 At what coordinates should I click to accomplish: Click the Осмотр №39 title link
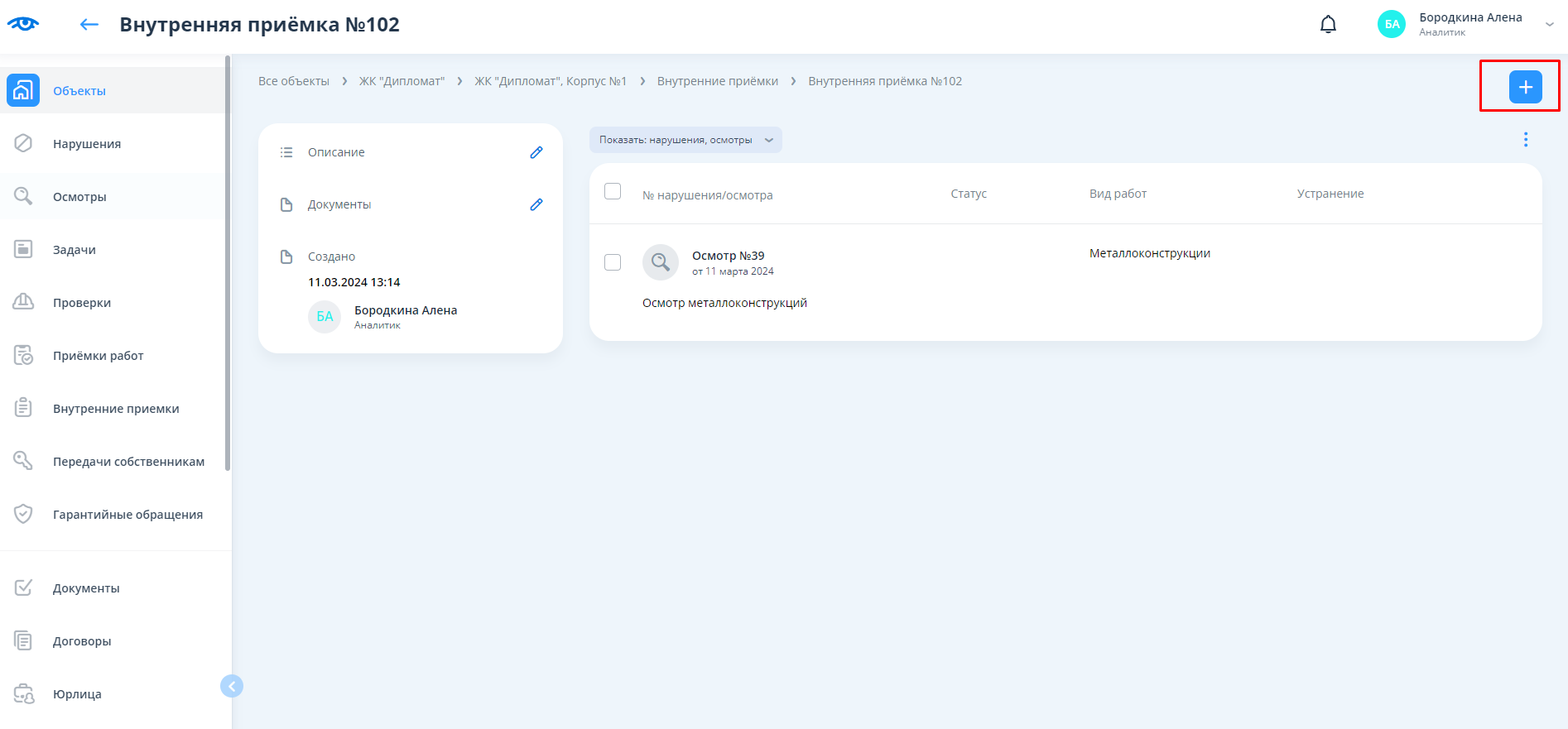click(x=728, y=256)
